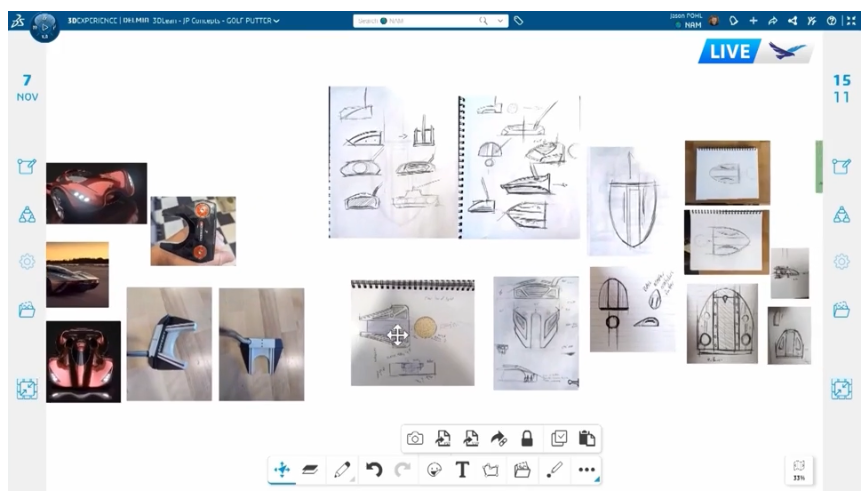
Task: Select the red concept car front-view image
Action: pyautogui.click(x=83, y=362)
